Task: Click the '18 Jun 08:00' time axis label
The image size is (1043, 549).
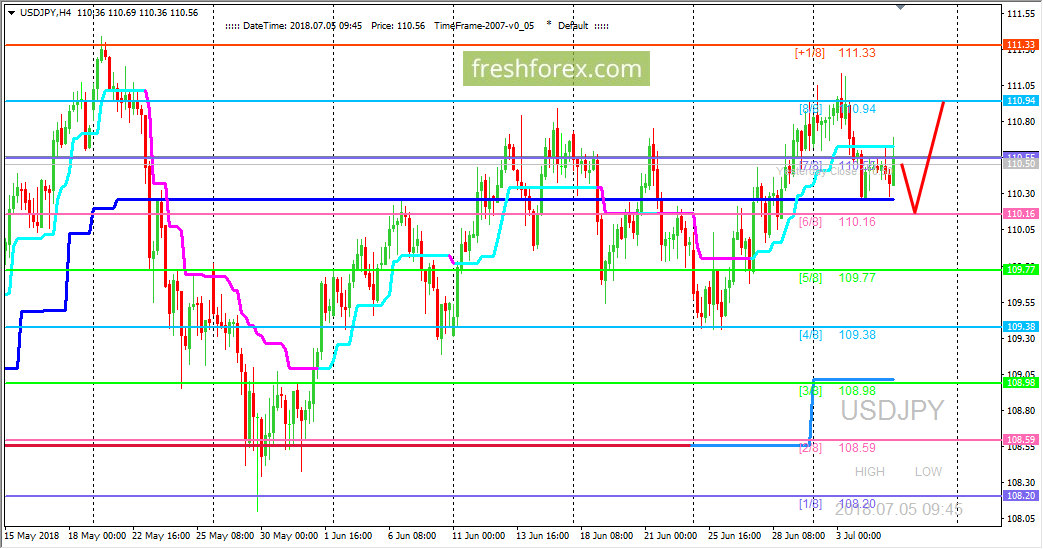Action: [x=606, y=536]
